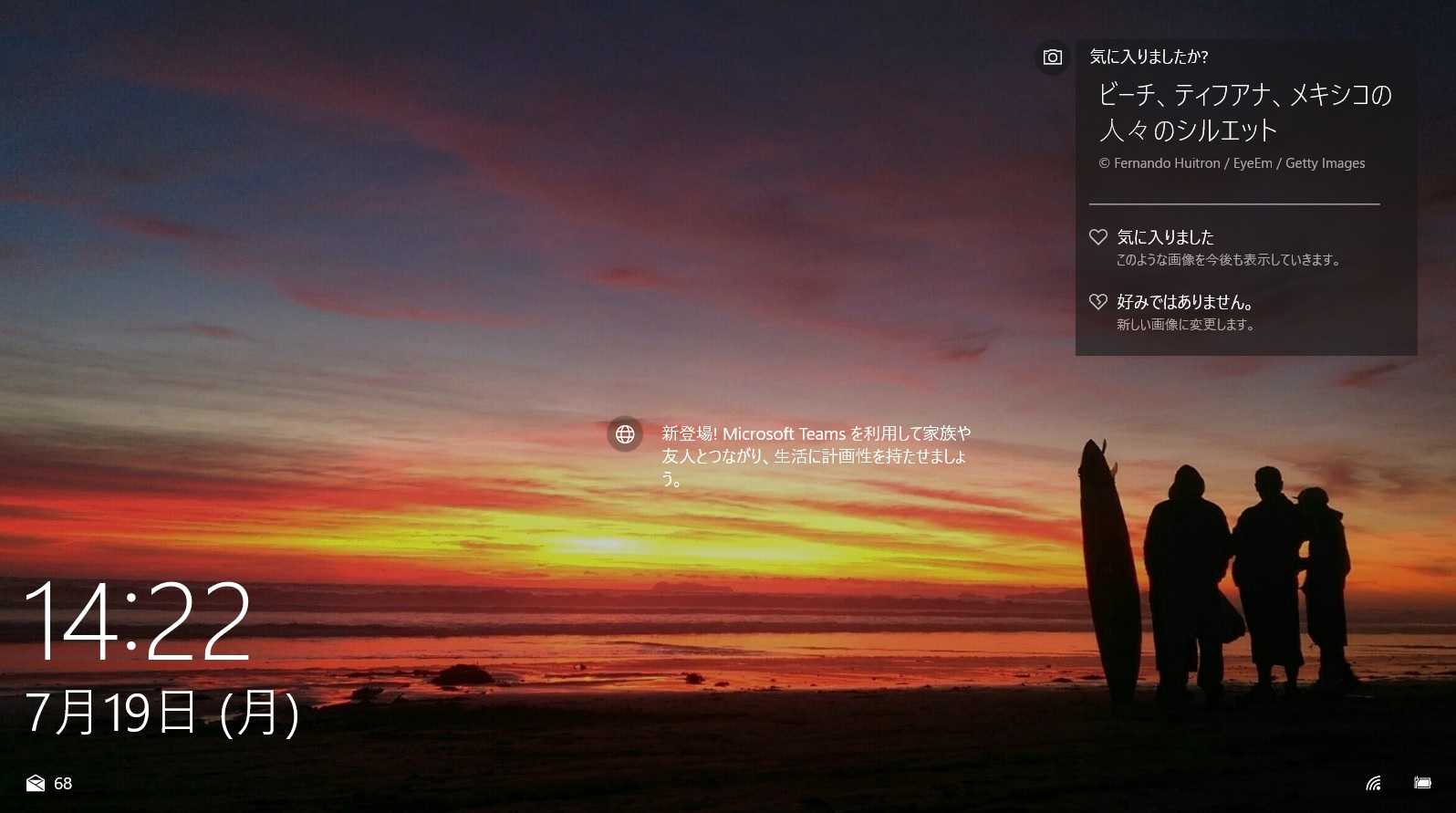Open the network status icon
The image size is (1456, 813).
coord(1373,783)
